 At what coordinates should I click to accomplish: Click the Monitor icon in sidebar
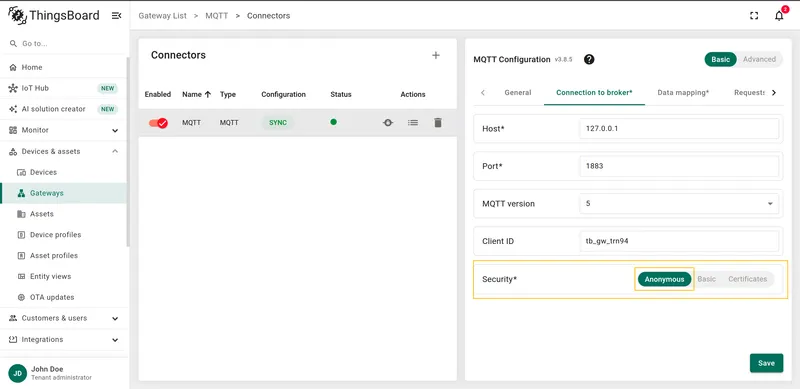(x=13, y=130)
